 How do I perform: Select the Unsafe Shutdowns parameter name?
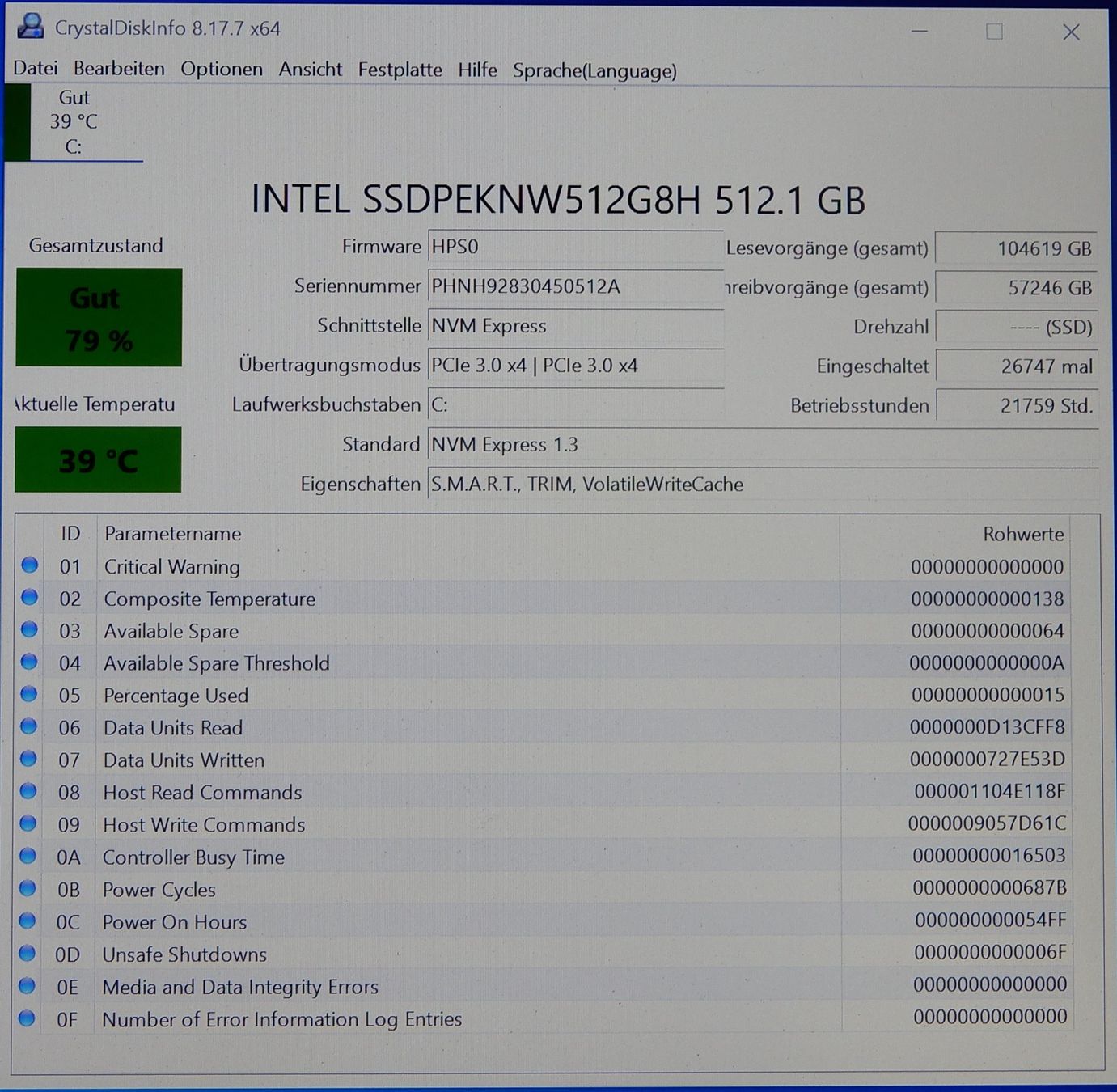click(184, 954)
